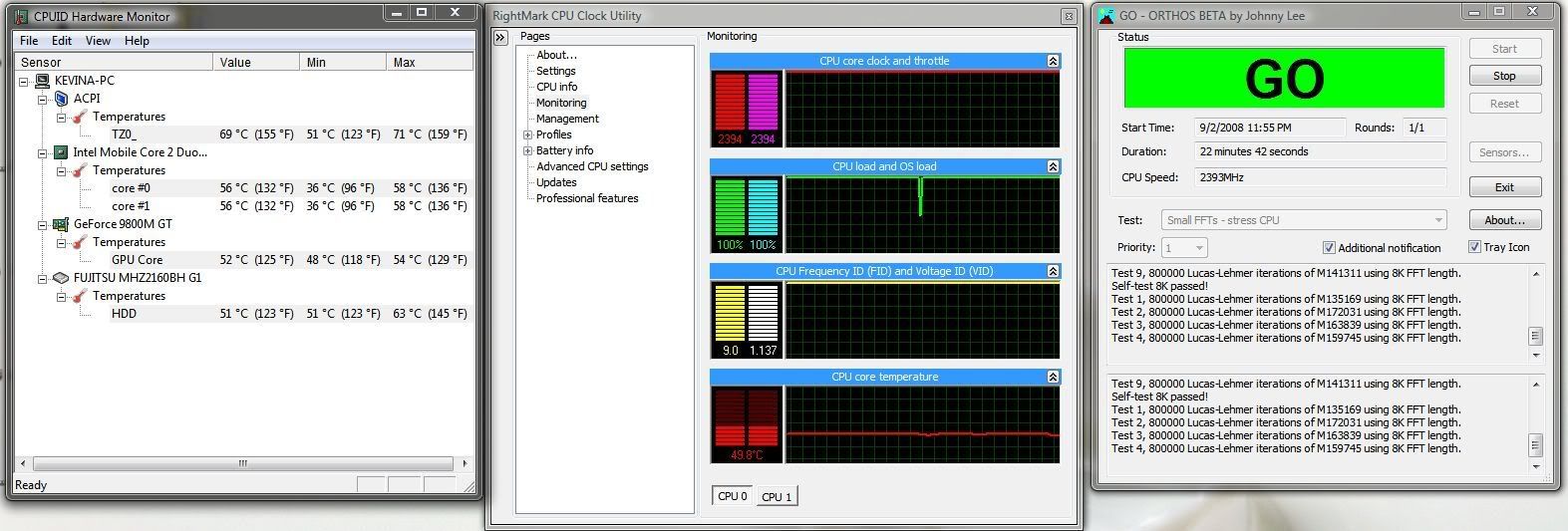
Task: Toggle the Additional notification checkbox
Action: (x=1329, y=248)
